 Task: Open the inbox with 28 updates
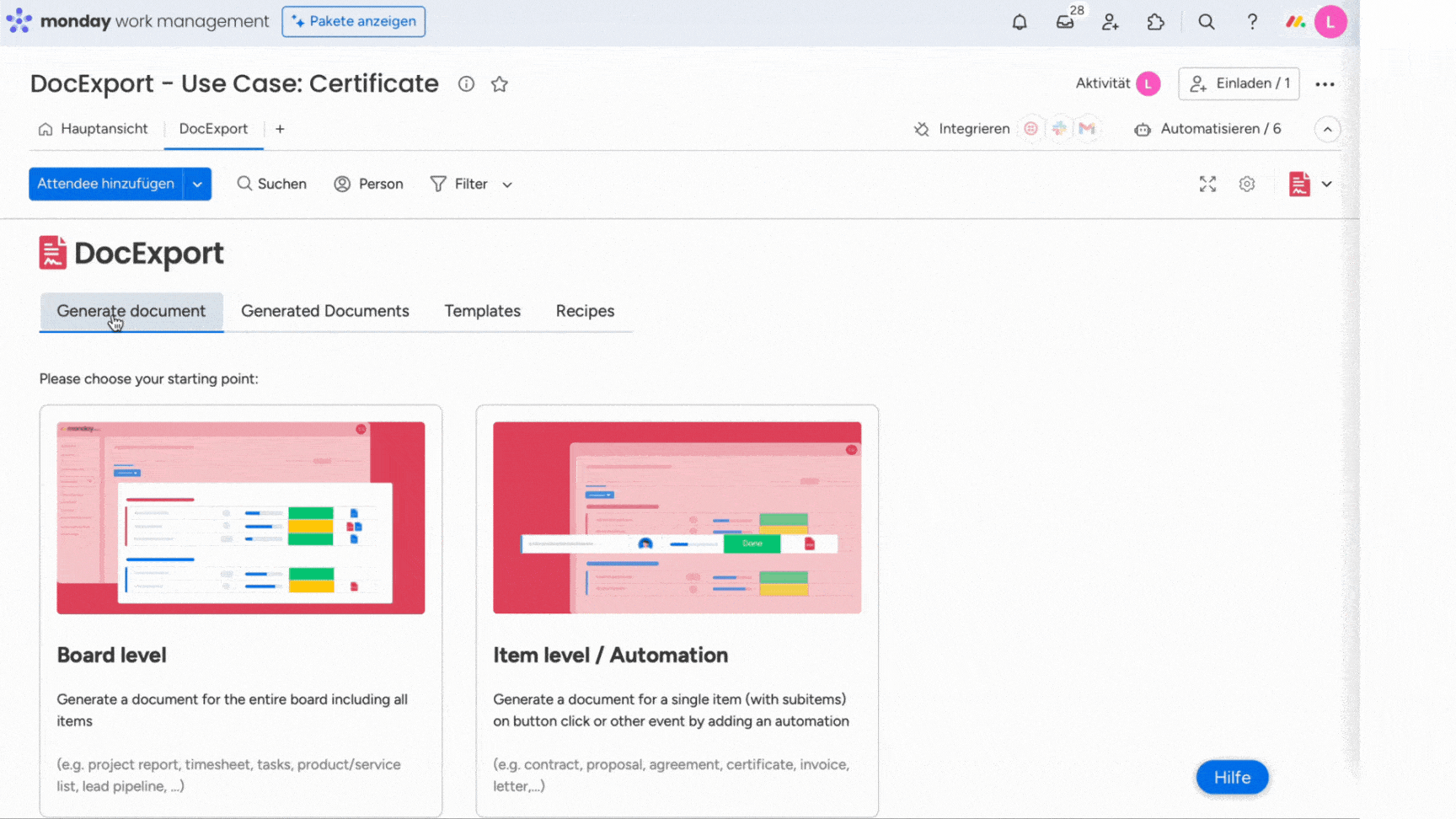pos(1066,22)
